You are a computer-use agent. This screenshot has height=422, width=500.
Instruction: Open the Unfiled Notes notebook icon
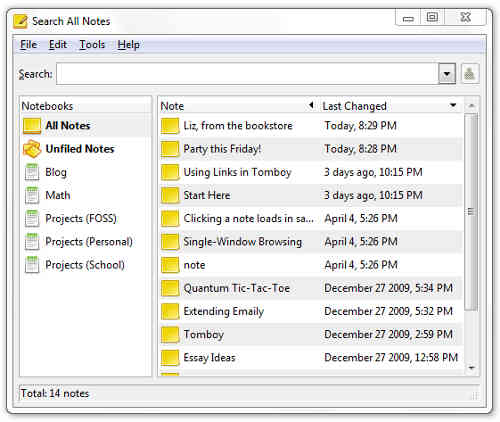pyautogui.click(x=32, y=149)
